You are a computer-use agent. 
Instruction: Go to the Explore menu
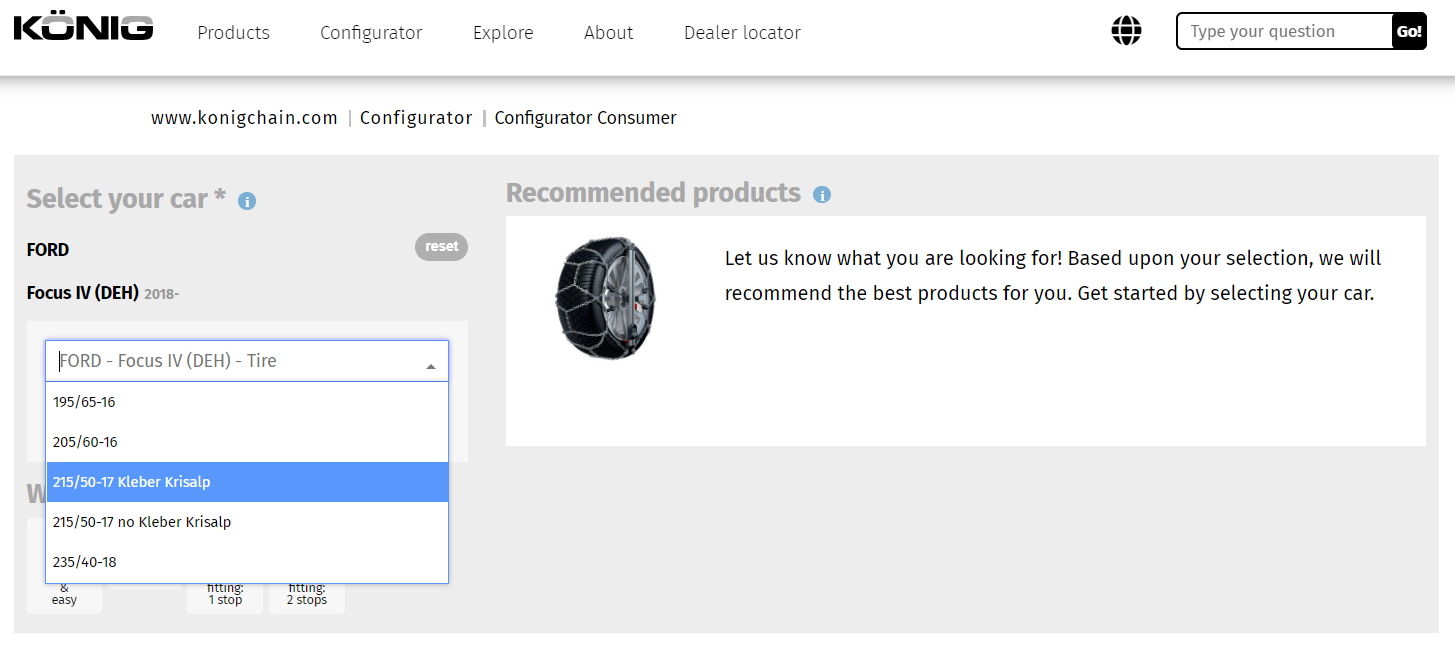click(503, 33)
